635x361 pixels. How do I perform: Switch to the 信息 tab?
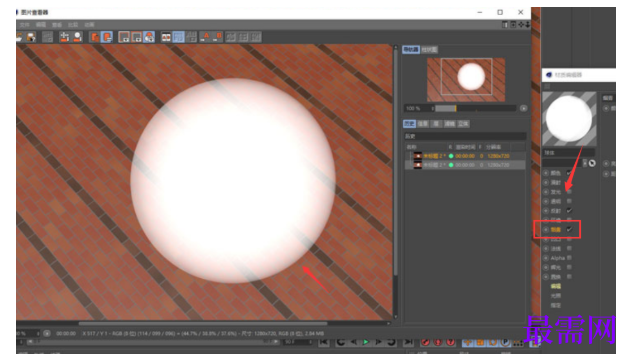(x=423, y=124)
